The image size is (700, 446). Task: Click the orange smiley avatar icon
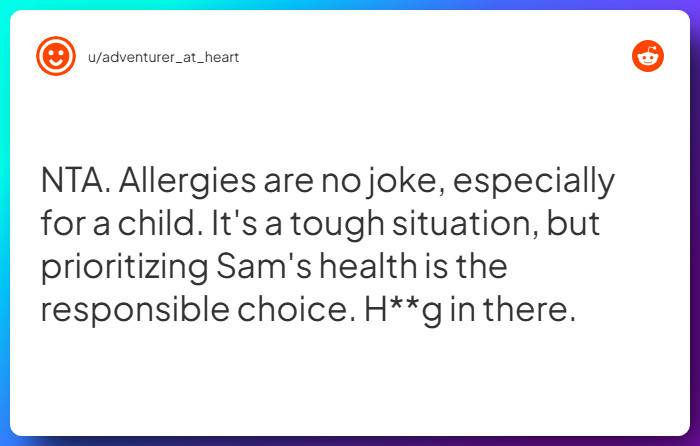(x=56, y=56)
